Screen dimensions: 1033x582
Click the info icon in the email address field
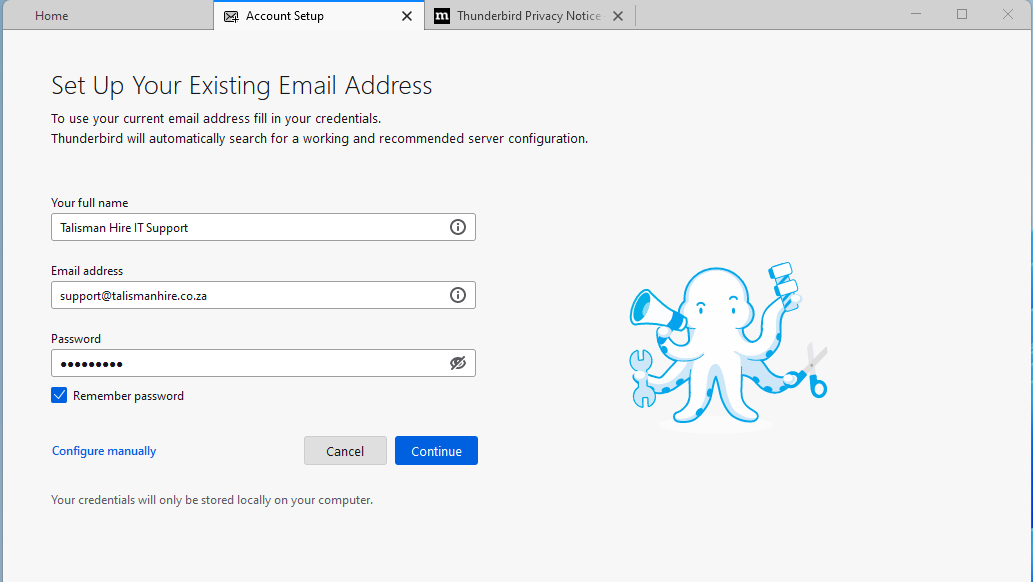(458, 295)
